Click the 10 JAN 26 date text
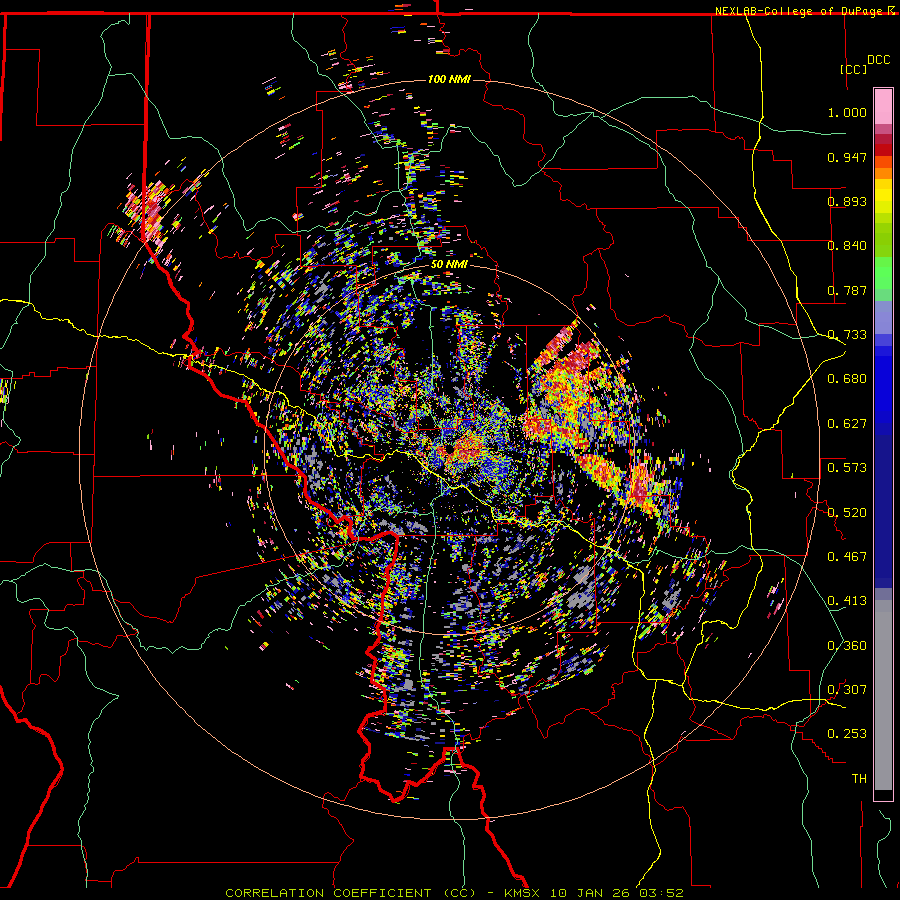This screenshot has height=900, width=900. coord(590,893)
